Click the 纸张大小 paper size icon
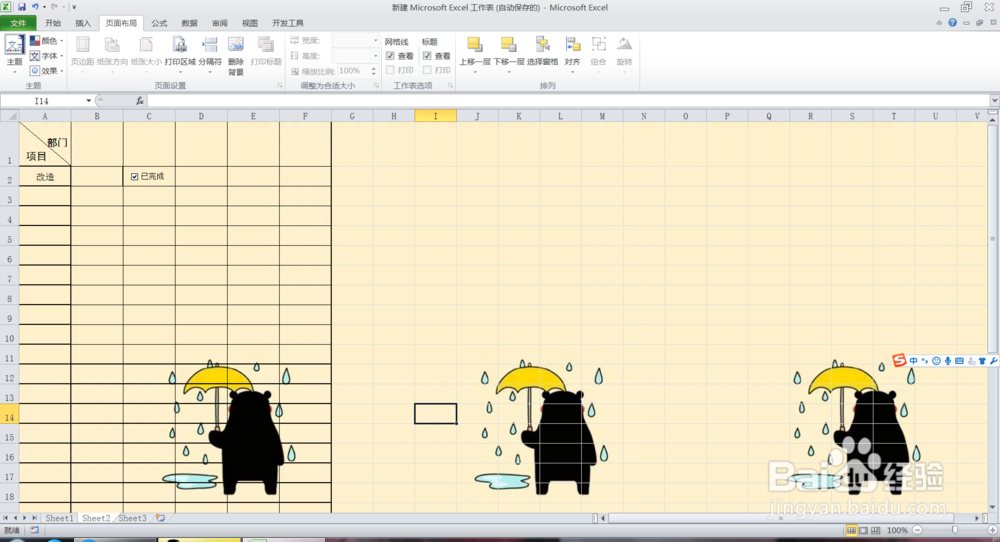The width and height of the screenshot is (1000, 542). click(146, 45)
